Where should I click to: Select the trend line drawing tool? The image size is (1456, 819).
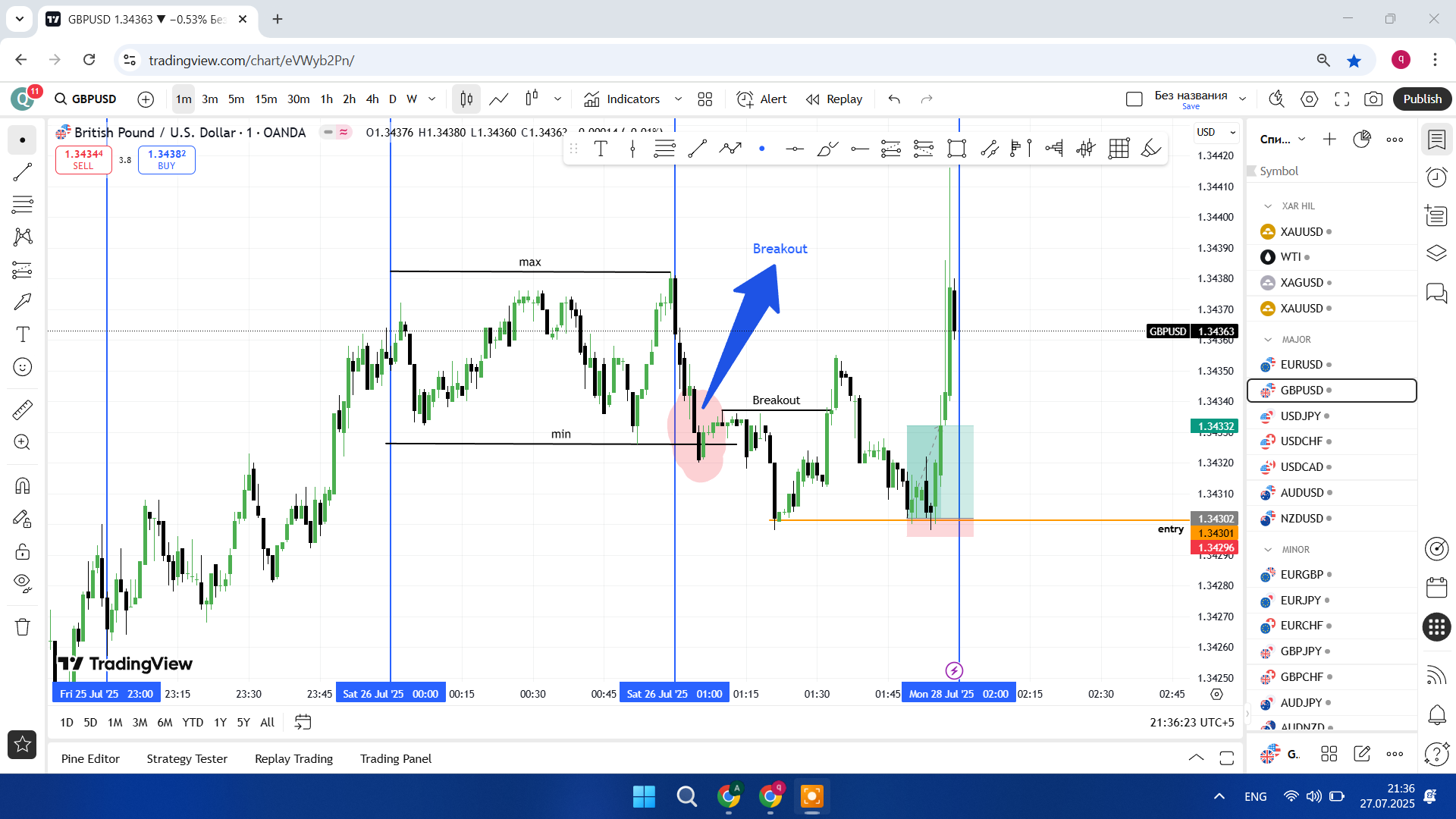click(23, 172)
